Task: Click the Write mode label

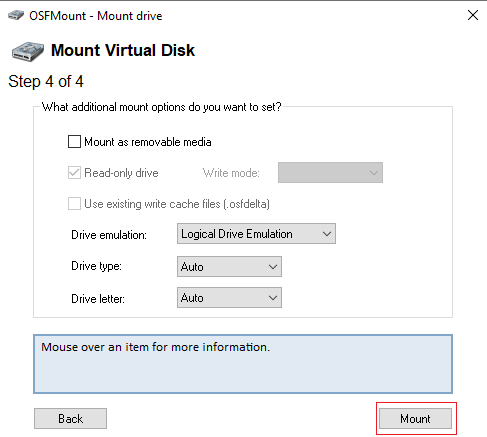Action: (x=231, y=173)
